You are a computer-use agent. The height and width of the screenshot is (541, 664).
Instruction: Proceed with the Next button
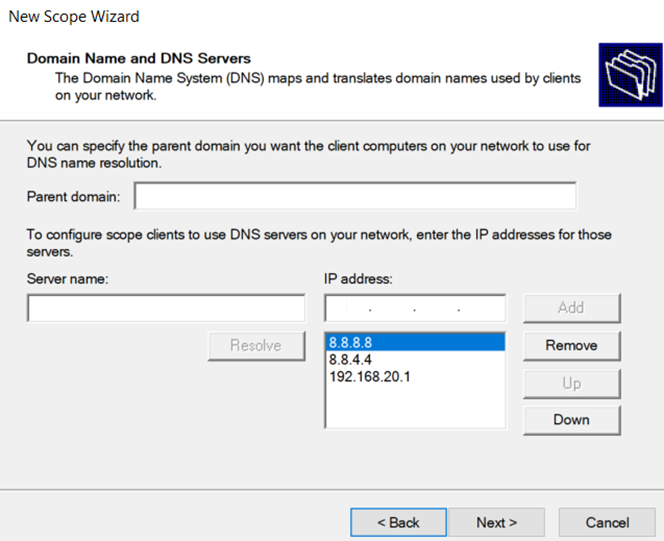(497, 522)
